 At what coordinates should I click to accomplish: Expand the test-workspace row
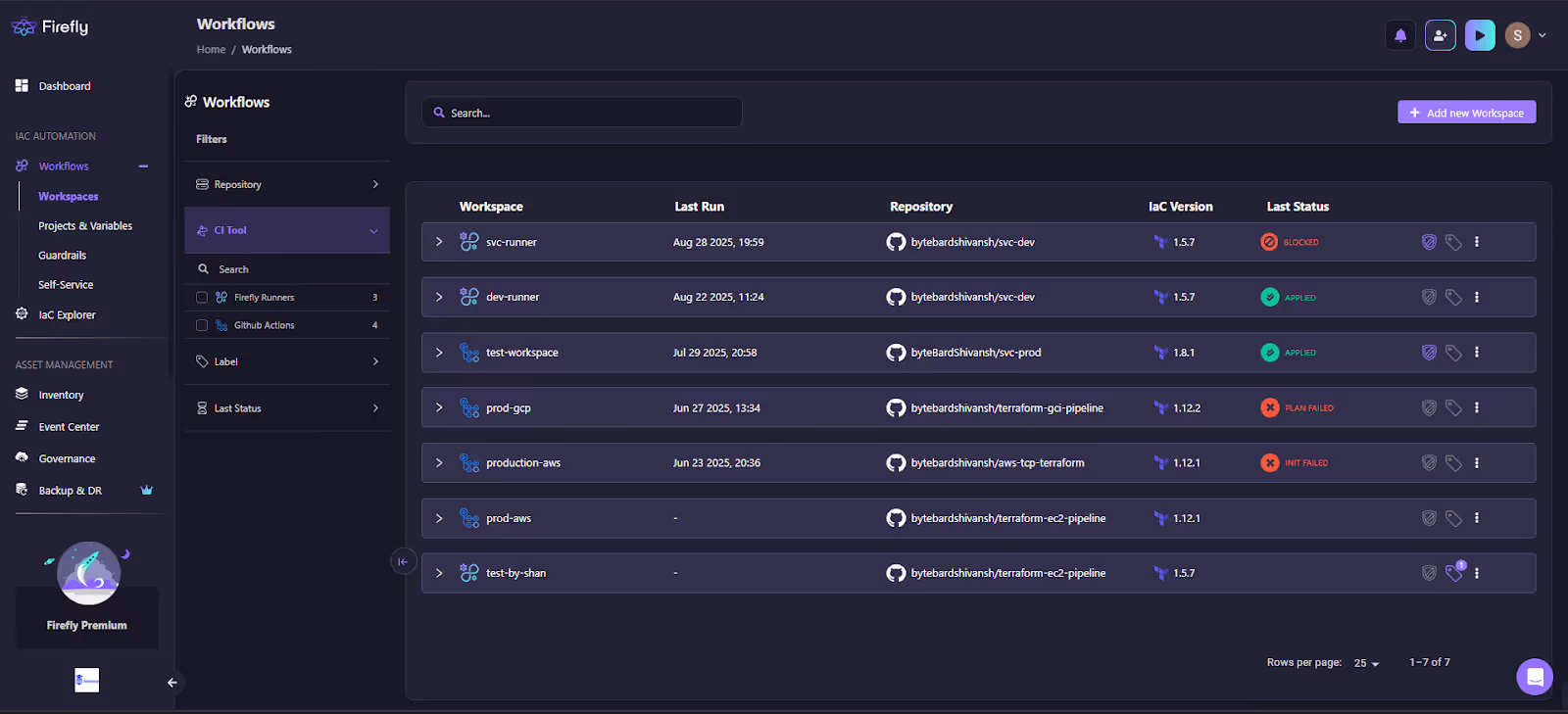click(x=439, y=353)
